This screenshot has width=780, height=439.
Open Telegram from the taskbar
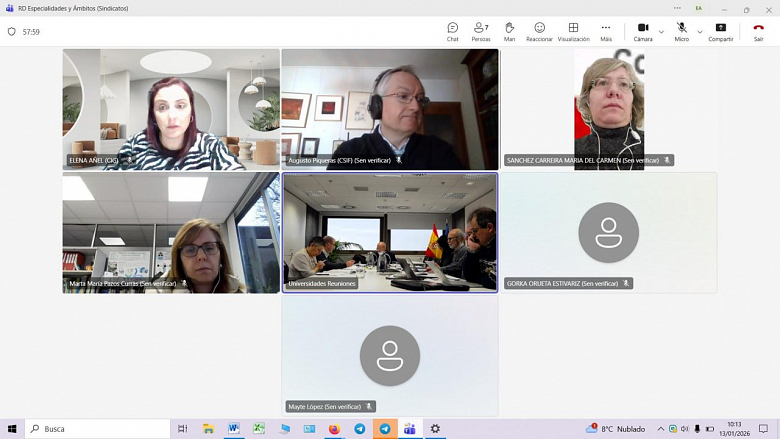(x=384, y=428)
